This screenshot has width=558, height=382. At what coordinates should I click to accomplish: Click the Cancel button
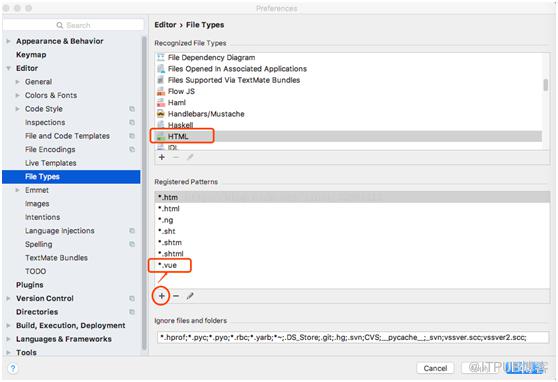[435, 368]
